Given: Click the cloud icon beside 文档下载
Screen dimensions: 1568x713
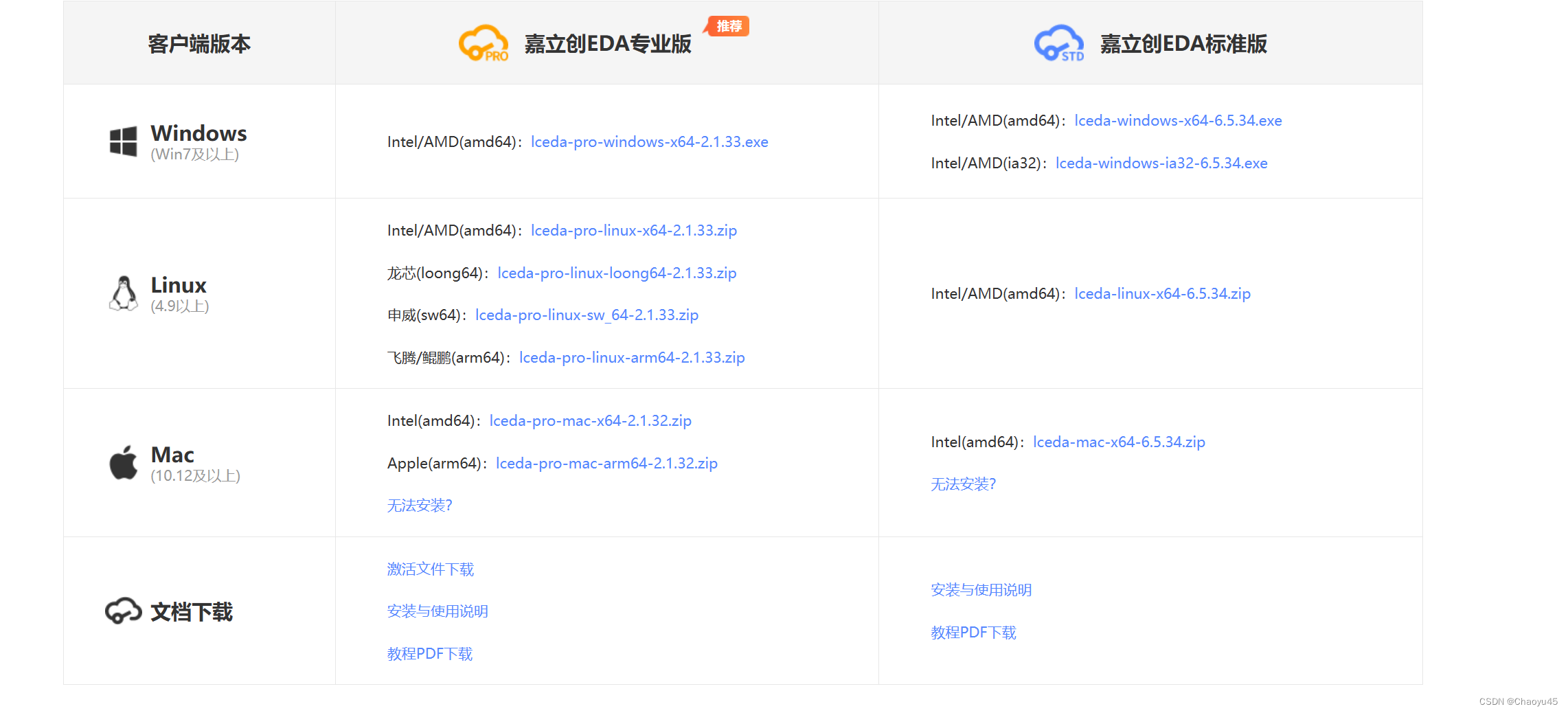Looking at the screenshot, I should pyautogui.click(x=124, y=611).
